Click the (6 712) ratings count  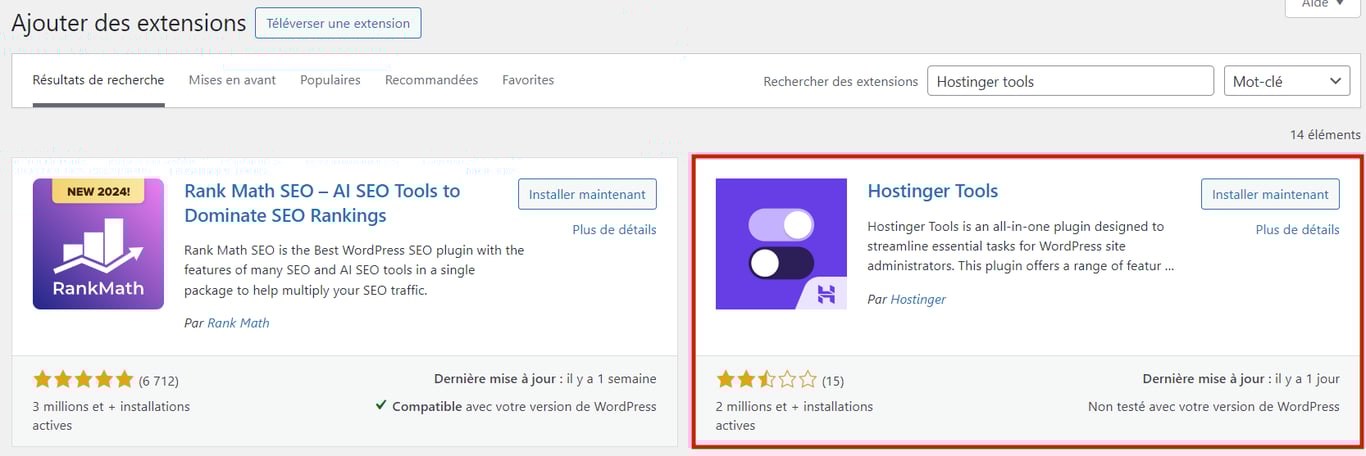158,381
